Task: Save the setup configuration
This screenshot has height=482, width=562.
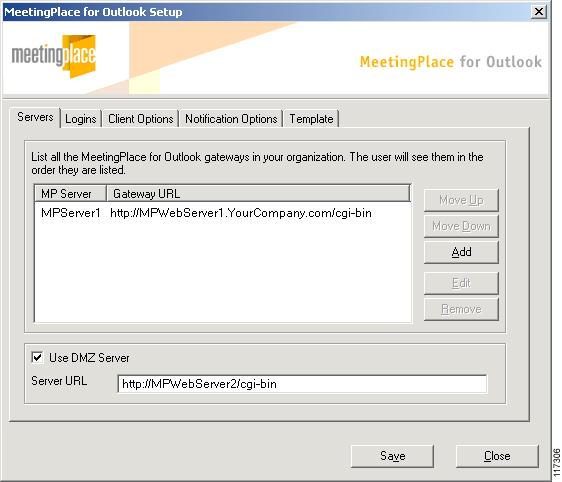Action: (x=392, y=456)
